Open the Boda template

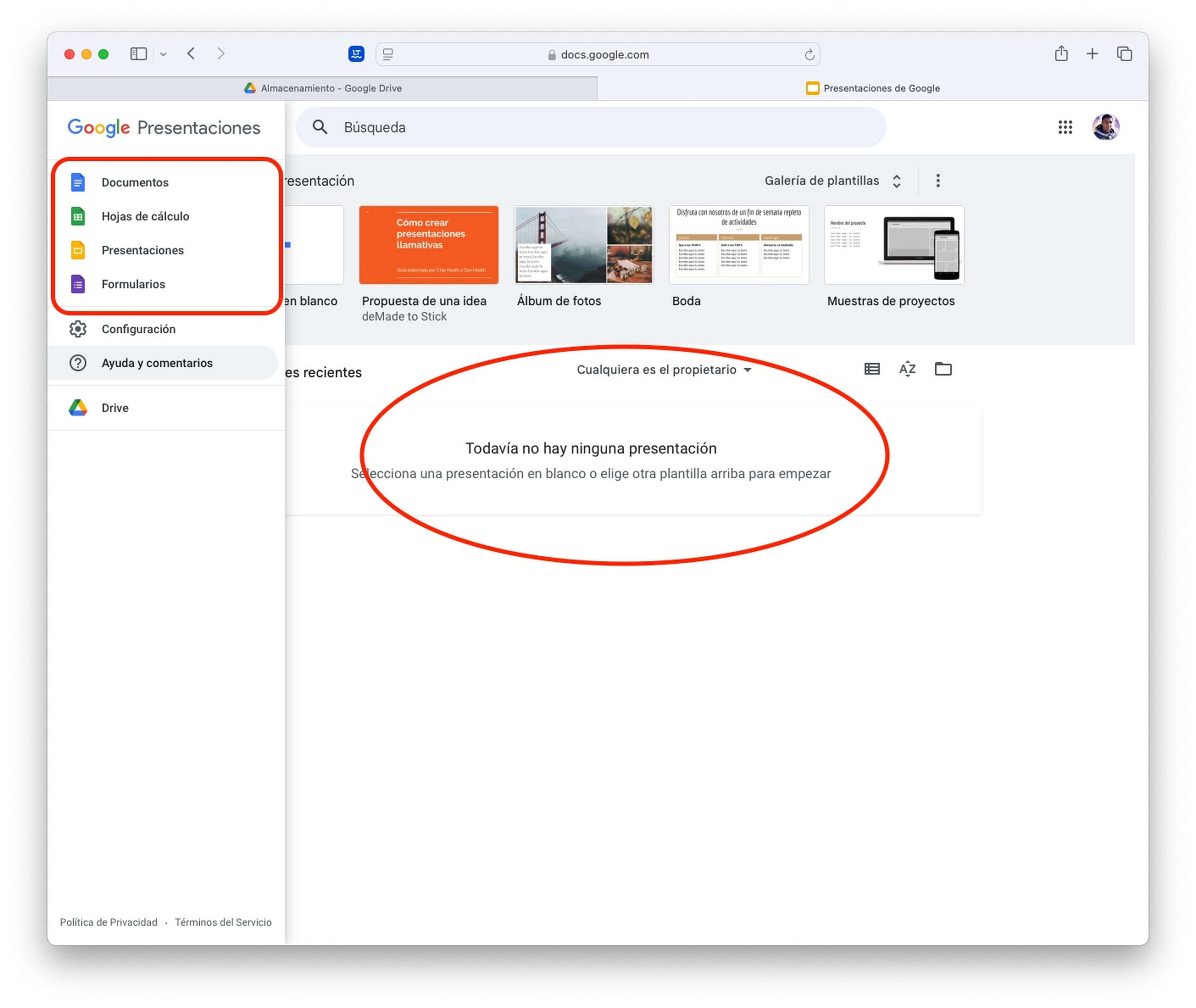(739, 245)
